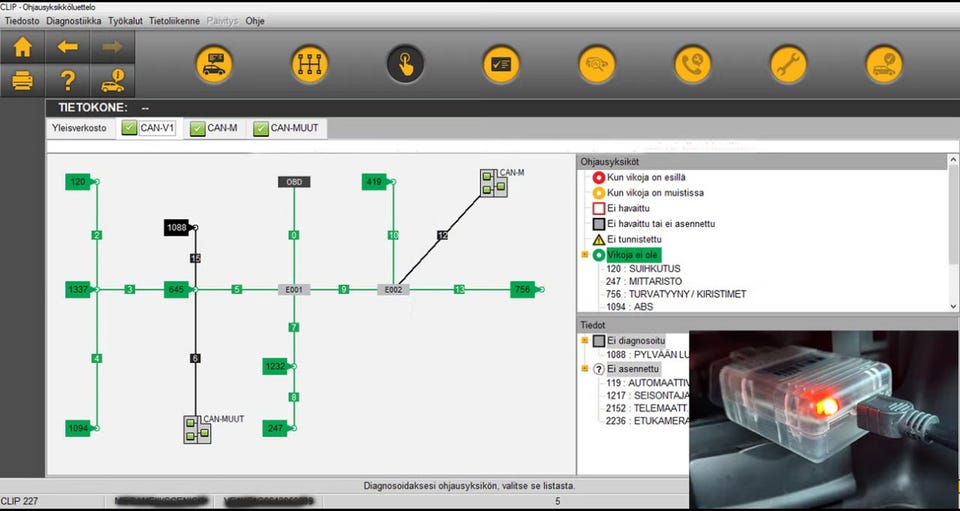The height and width of the screenshot is (511, 960).
Task: Click the wrench repair round icon
Action: point(788,64)
